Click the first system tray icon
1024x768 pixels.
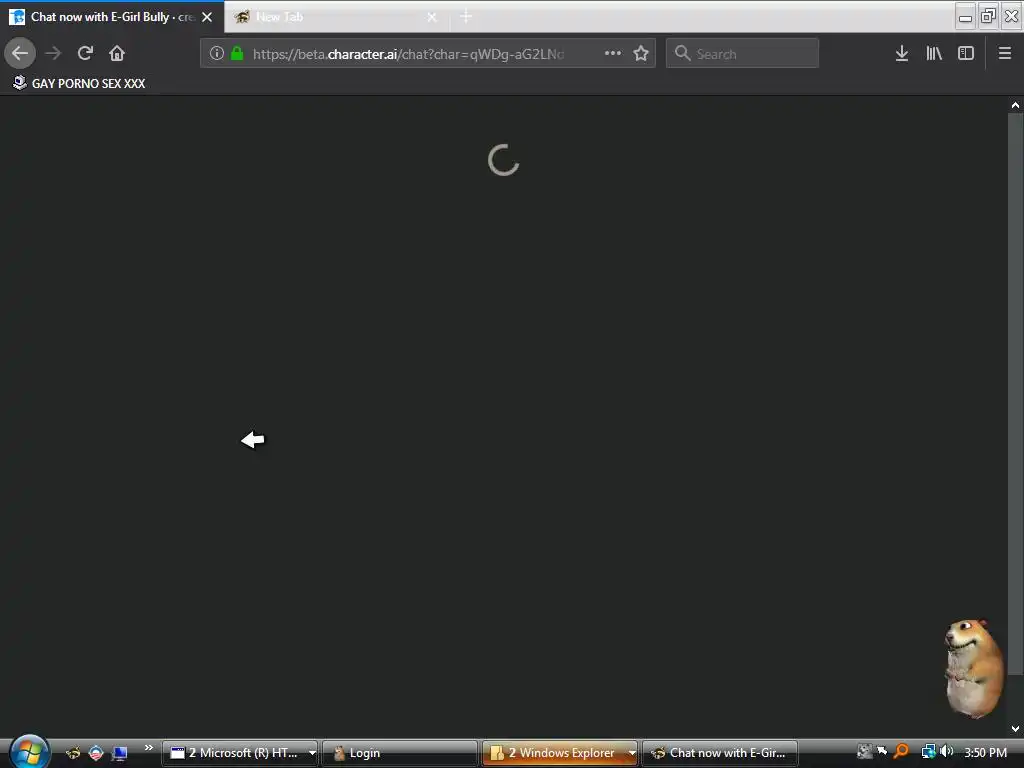click(x=864, y=752)
